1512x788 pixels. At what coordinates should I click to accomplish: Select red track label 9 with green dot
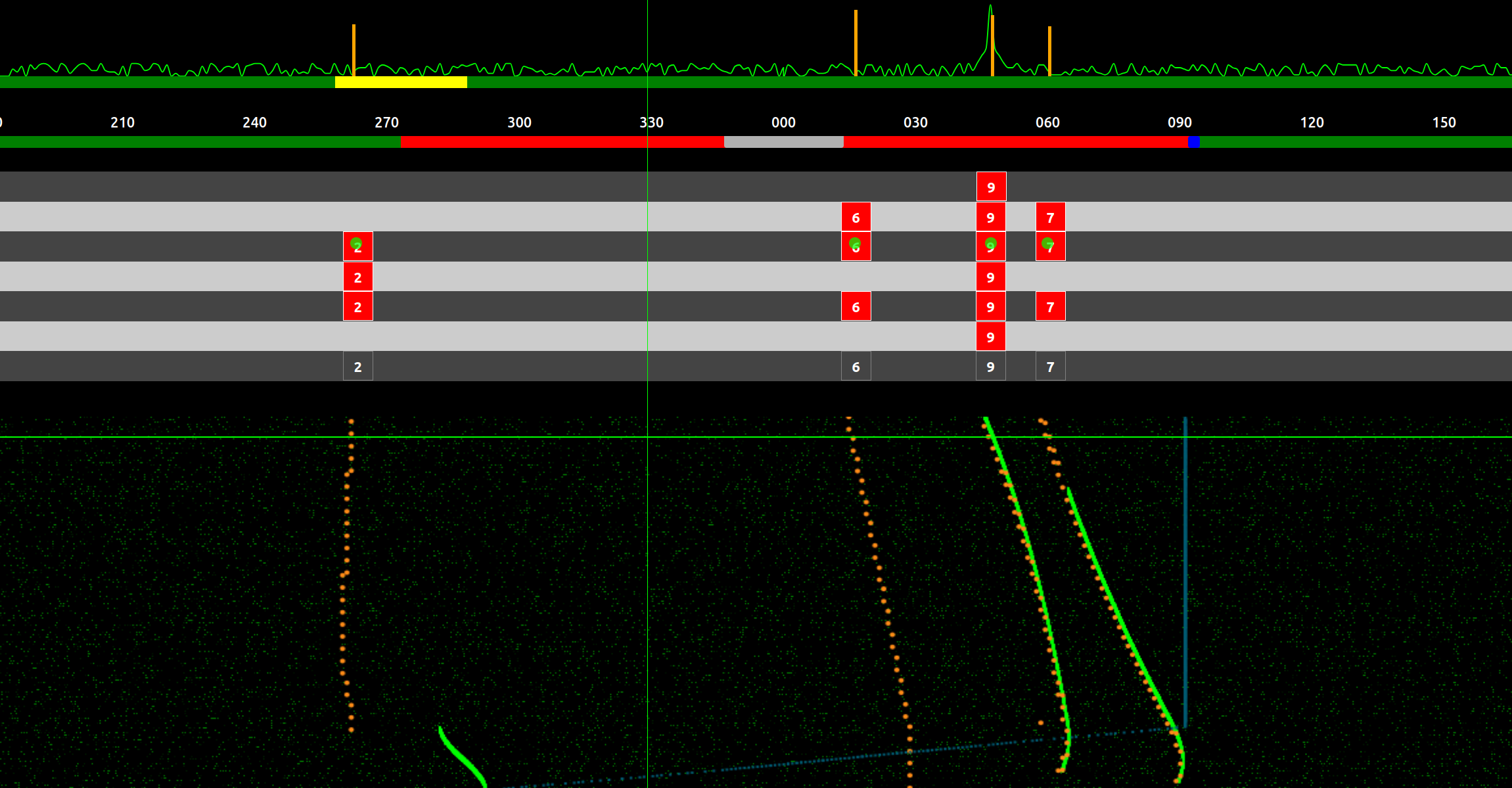click(x=990, y=246)
